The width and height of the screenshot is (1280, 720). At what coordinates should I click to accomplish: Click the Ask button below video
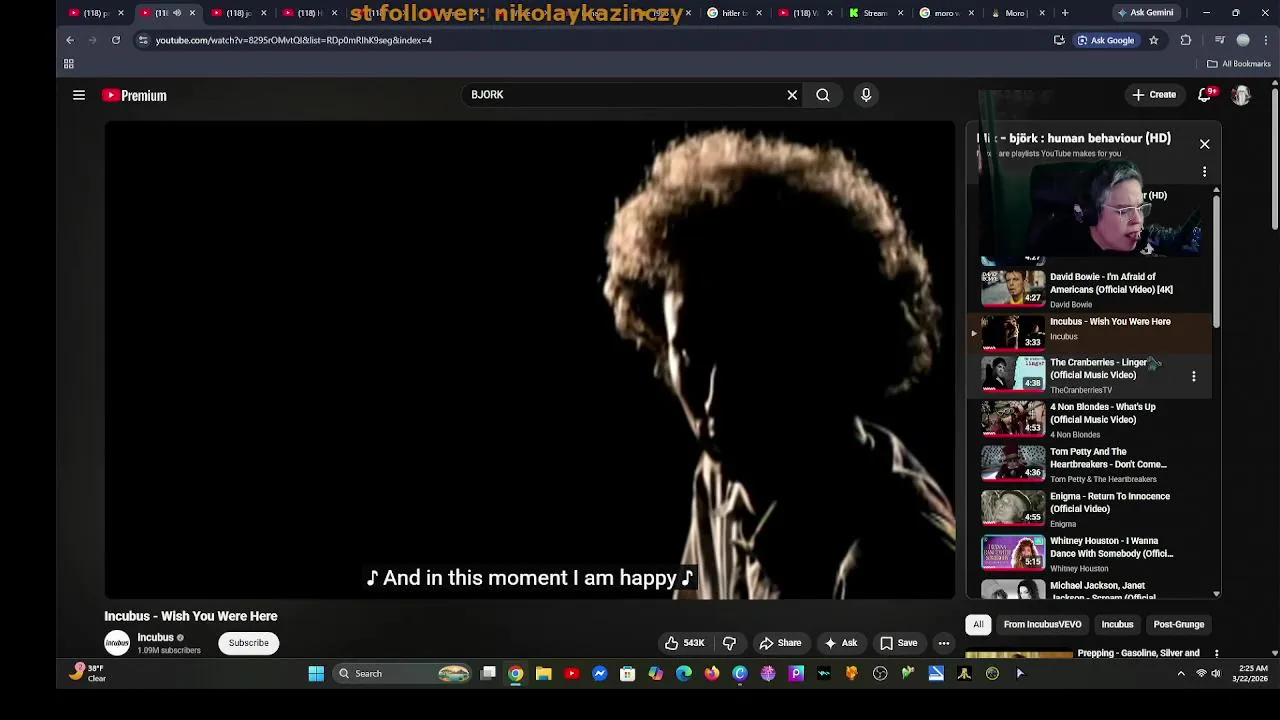point(840,643)
